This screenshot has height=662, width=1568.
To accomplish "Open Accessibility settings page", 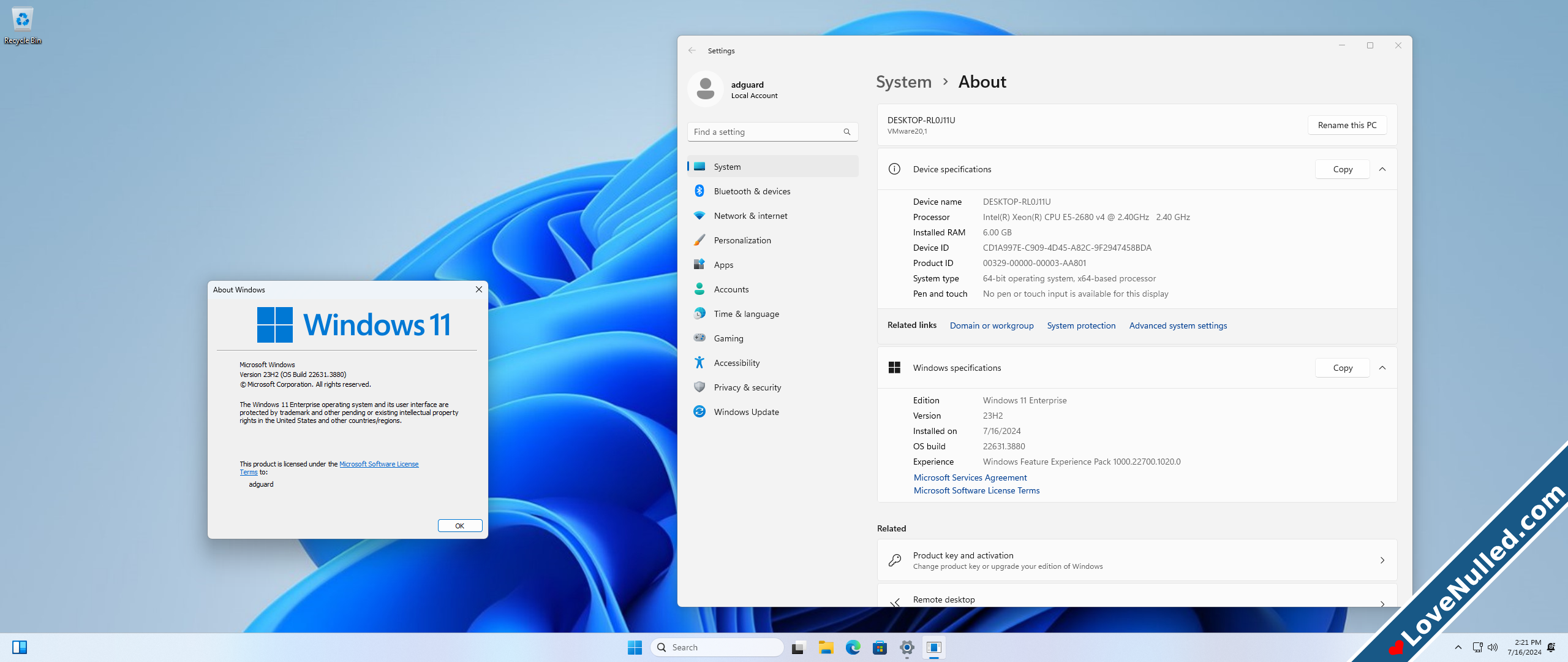I will [772, 363].
